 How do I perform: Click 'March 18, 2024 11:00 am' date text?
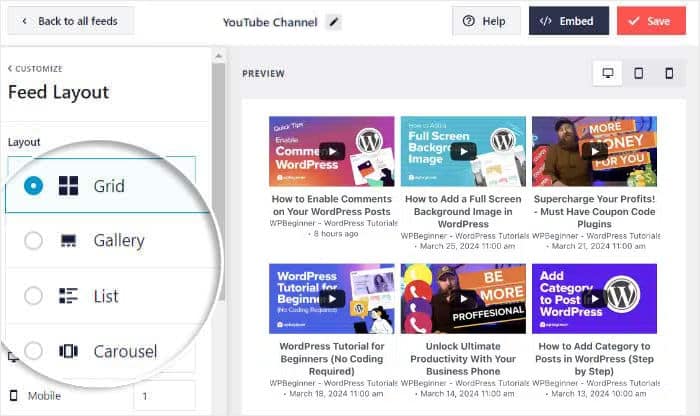click(x=336, y=394)
